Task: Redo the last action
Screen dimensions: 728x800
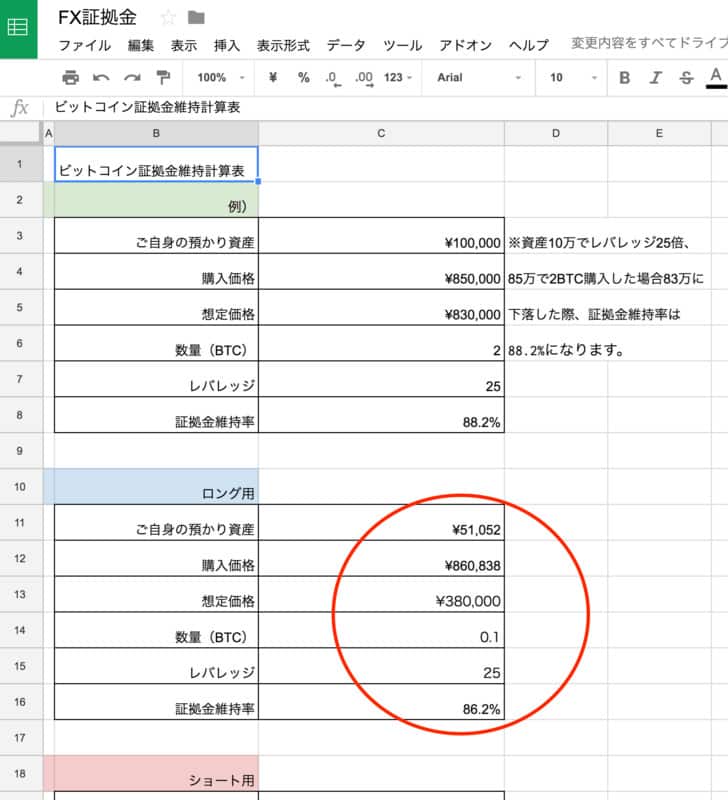Action: [132, 78]
